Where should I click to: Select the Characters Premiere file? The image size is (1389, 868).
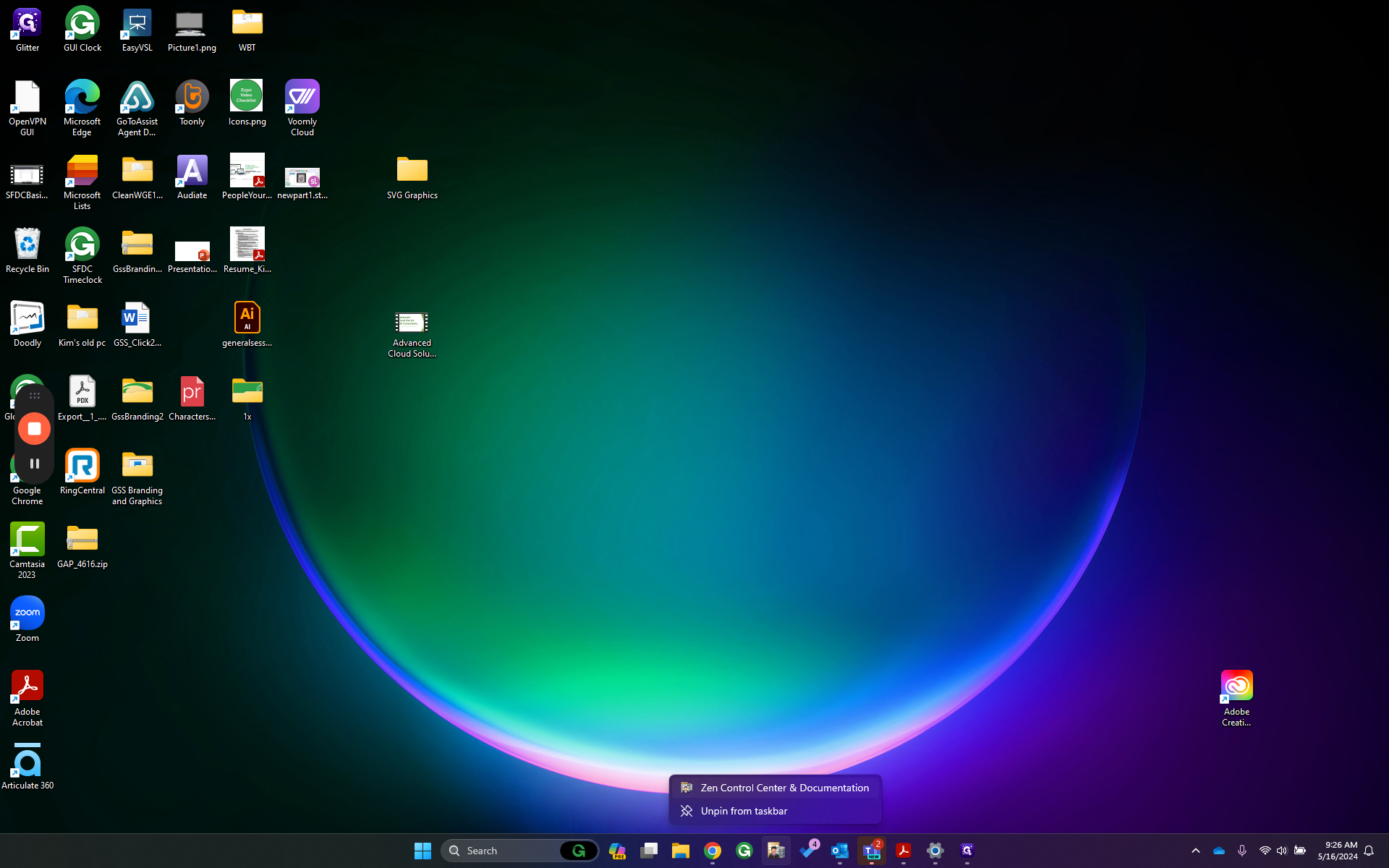click(x=192, y=399)
